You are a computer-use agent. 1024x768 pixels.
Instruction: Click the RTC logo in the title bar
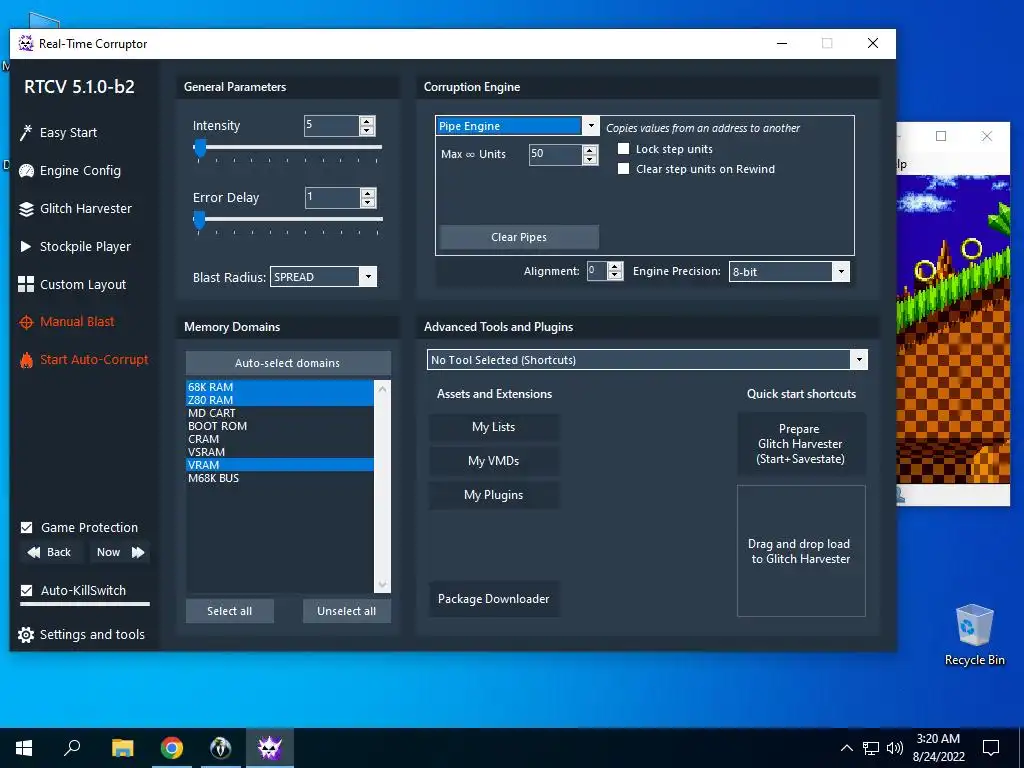[x=26, y=44]
